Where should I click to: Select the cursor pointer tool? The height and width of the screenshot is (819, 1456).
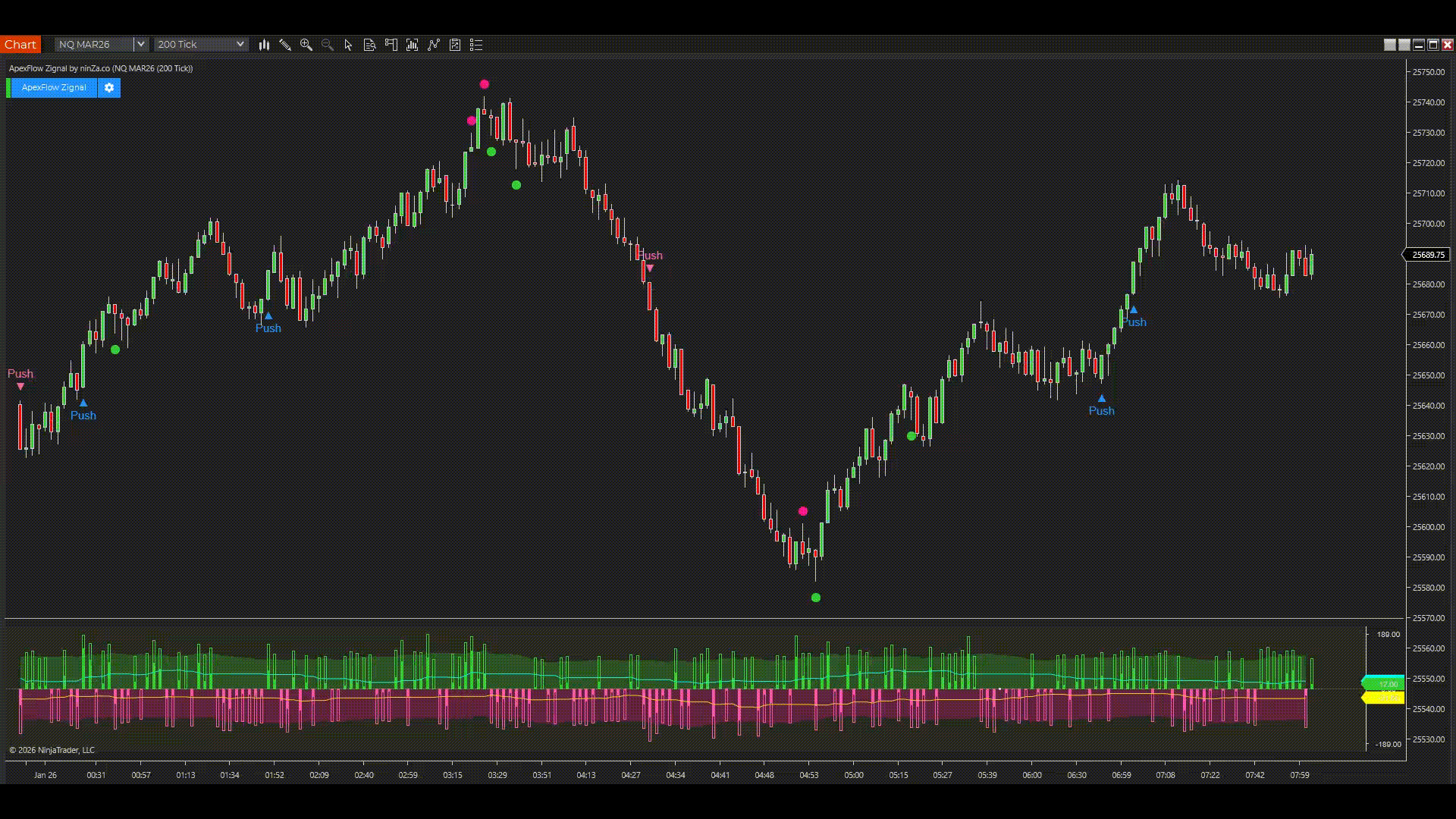pos(348,45)
